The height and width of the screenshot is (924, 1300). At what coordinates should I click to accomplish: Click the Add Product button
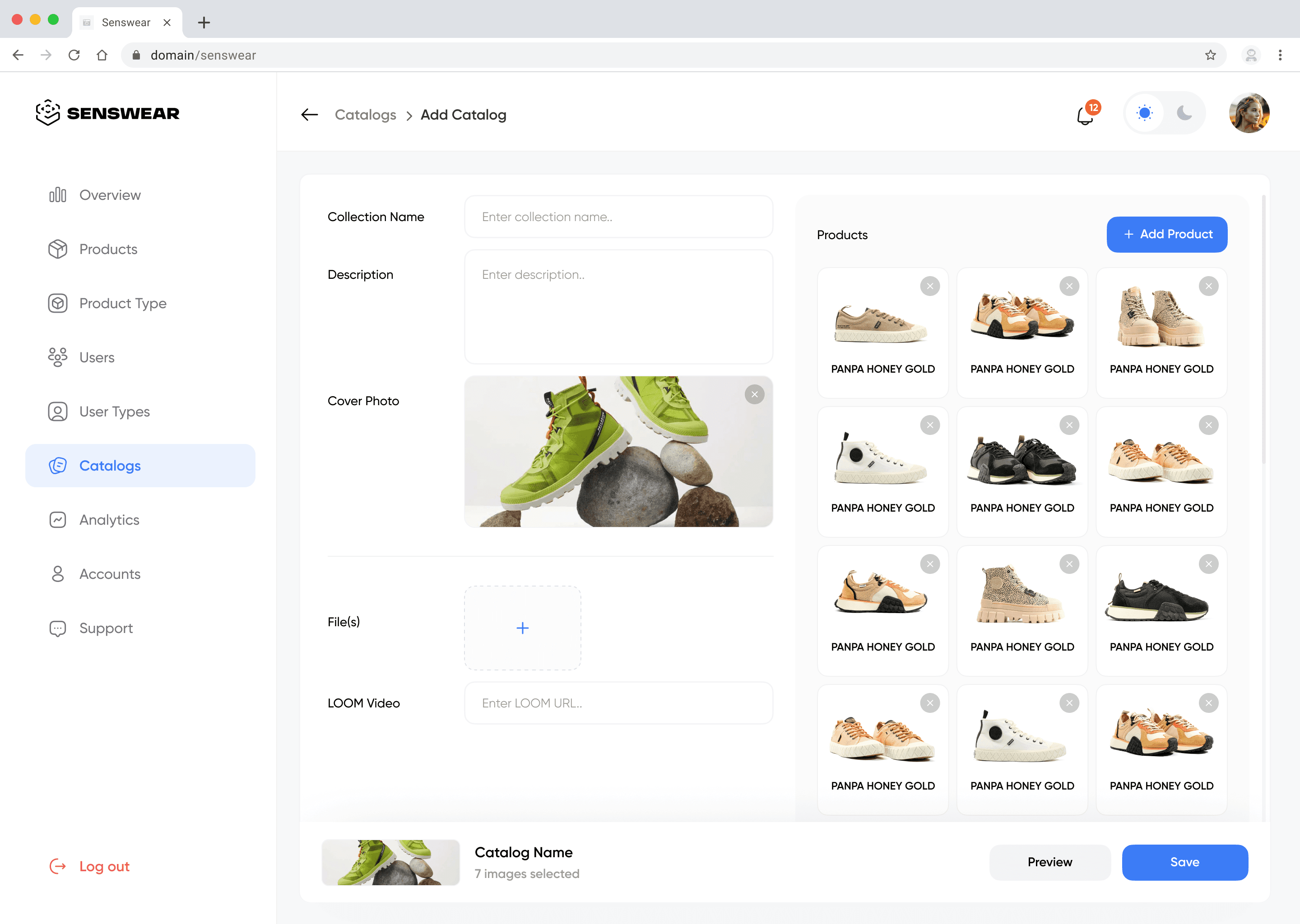point(1167,235)
